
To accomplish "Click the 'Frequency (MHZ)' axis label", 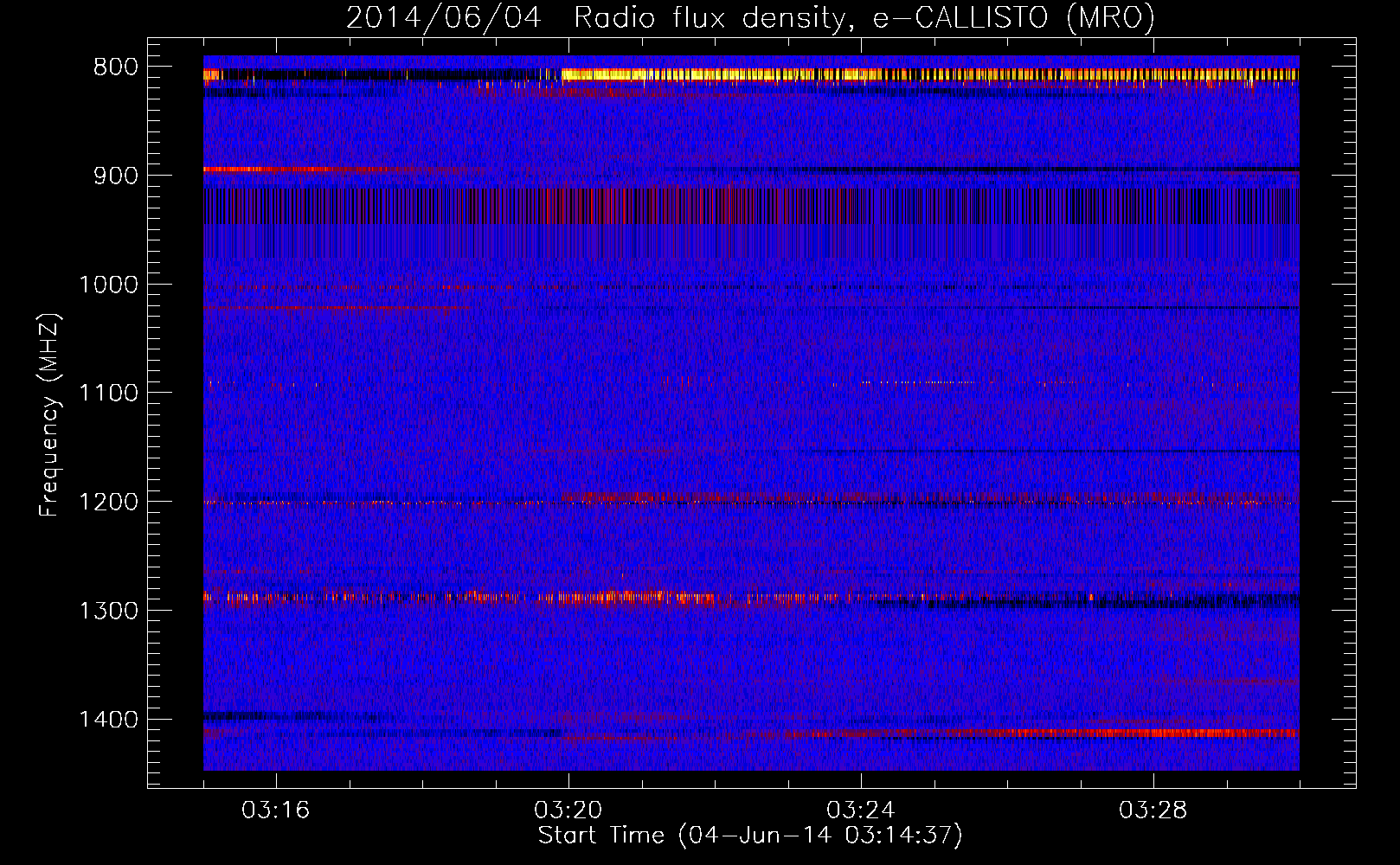I will click(x=50, y=415).
